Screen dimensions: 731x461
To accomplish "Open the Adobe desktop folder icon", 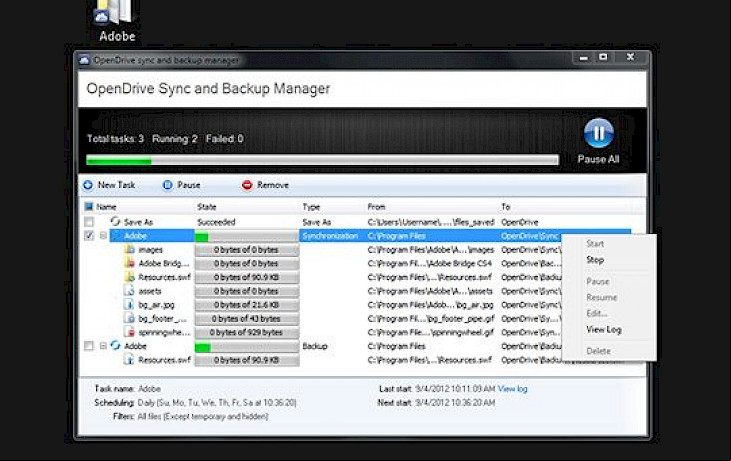I will 115,13.
